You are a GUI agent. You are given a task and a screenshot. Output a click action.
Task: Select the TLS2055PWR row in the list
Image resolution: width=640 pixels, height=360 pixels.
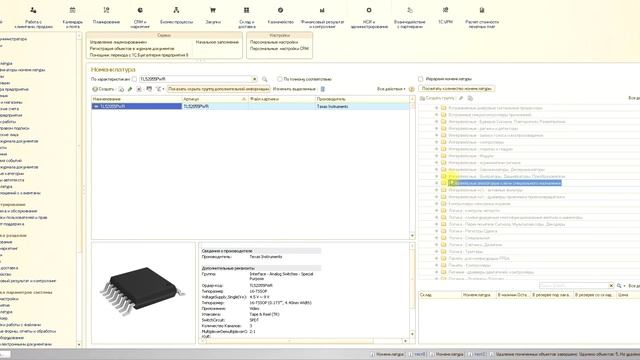click(250, 107)
